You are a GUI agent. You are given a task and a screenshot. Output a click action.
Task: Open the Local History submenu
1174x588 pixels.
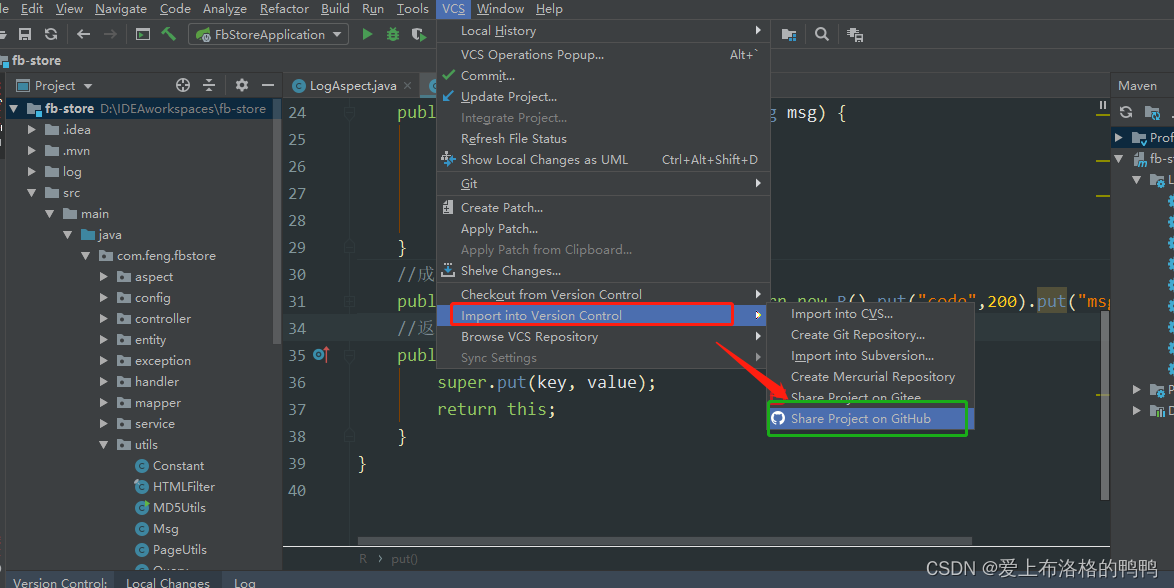pos(603,31)
